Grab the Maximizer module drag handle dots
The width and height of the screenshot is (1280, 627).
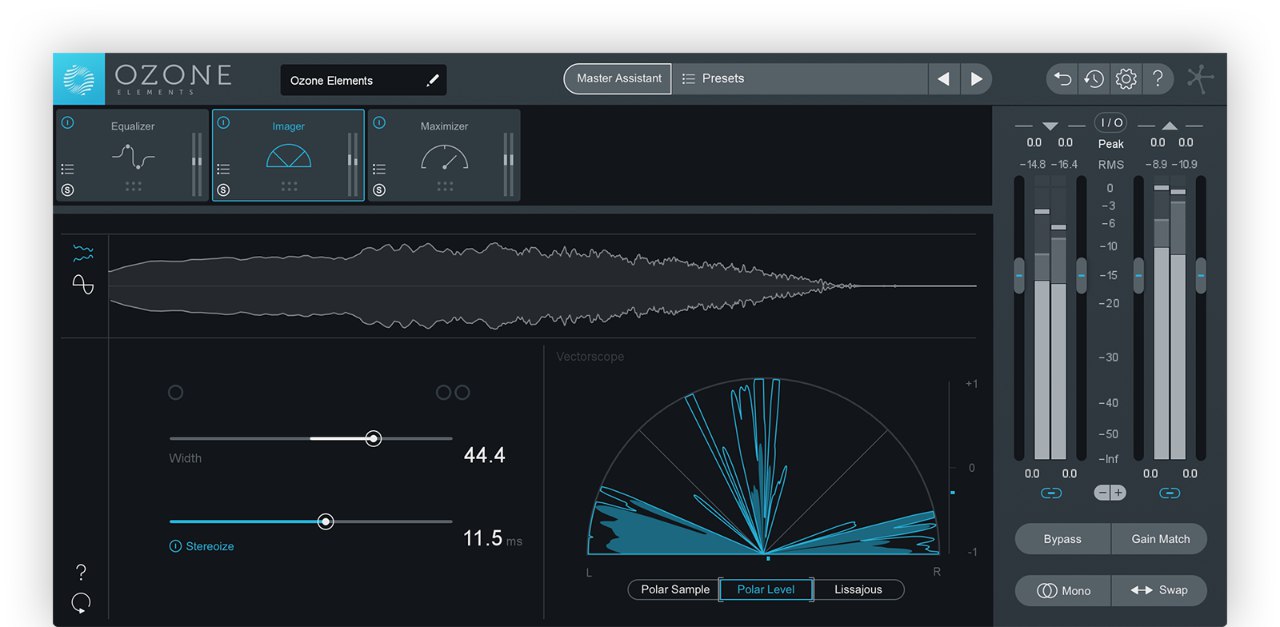pos(445,186)
